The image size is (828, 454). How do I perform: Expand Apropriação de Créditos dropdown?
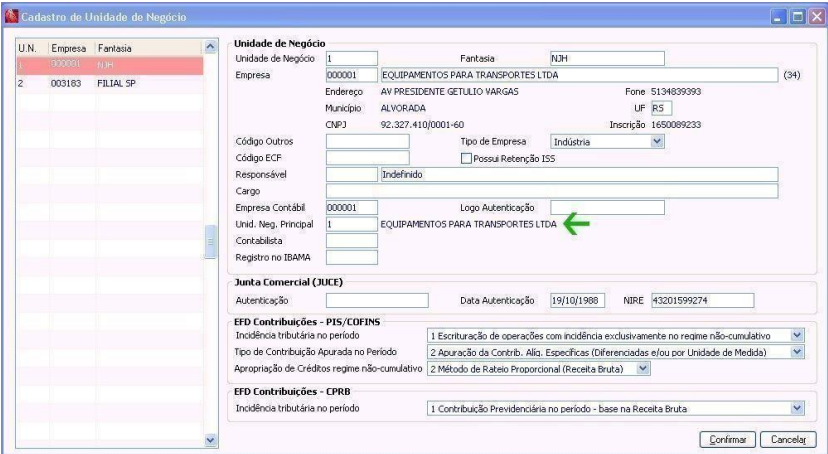pos(643,369)
